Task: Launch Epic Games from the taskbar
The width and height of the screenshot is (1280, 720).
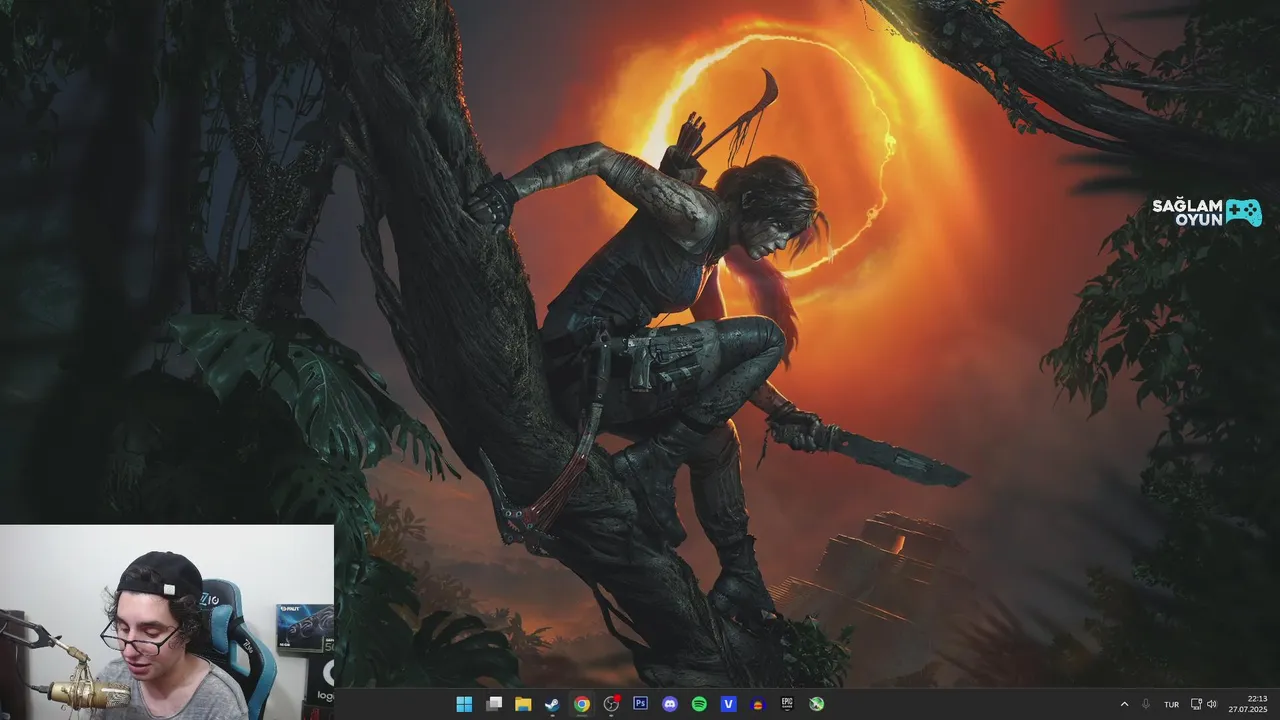Action: pyautogui.click(x=788, y=704)
